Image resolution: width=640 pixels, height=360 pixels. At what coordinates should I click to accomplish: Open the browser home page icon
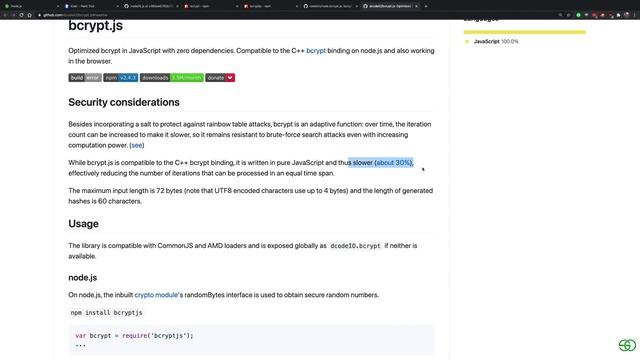tap(29, 15)
